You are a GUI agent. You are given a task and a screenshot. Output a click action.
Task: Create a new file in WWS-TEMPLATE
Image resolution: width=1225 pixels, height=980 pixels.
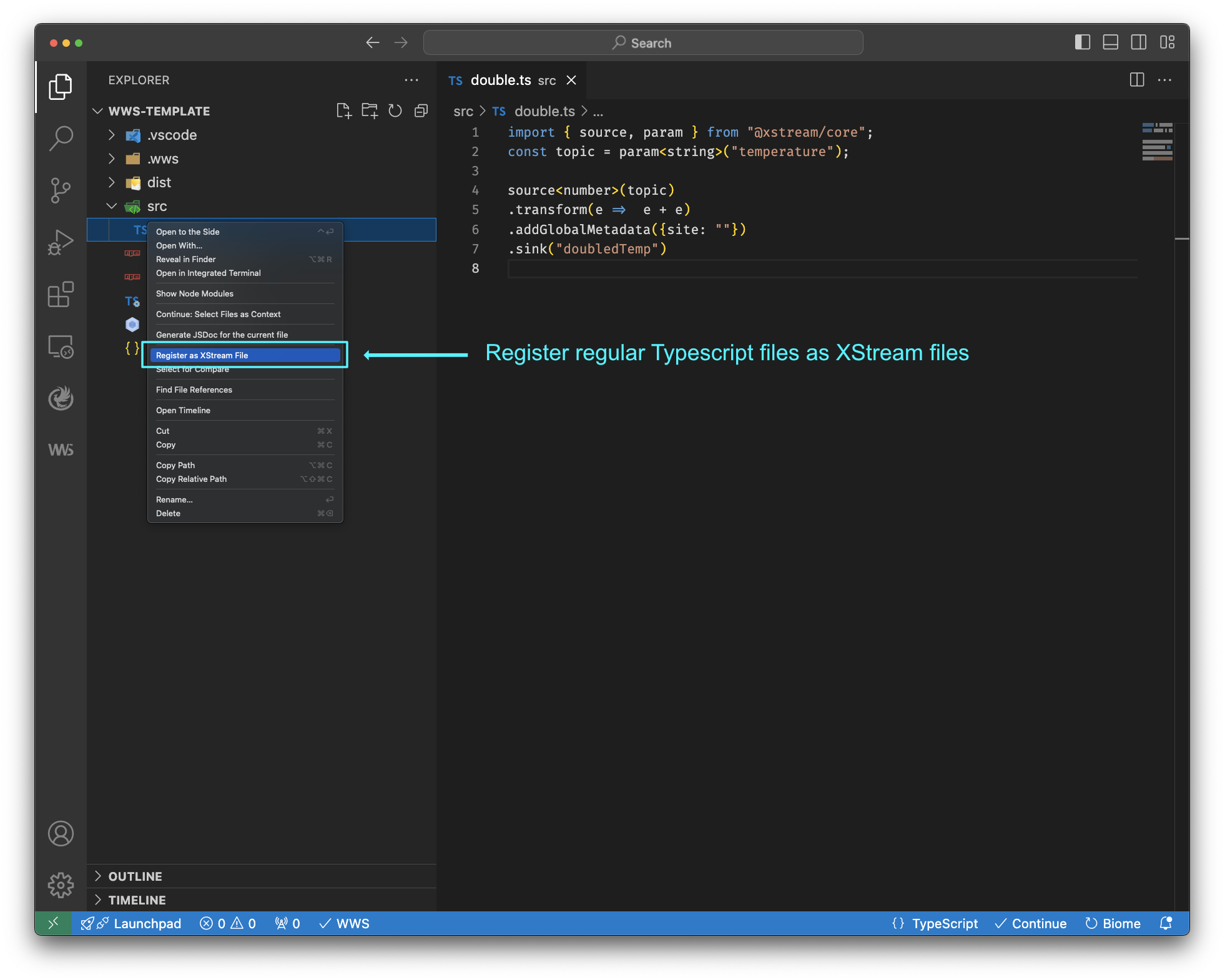343,111
